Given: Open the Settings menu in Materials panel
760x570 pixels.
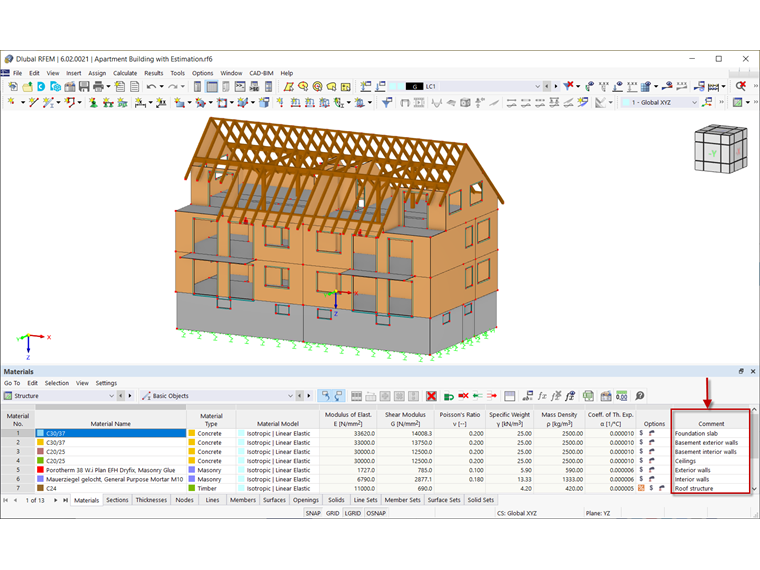Looking at the screenshot, I should click(106, 383).
